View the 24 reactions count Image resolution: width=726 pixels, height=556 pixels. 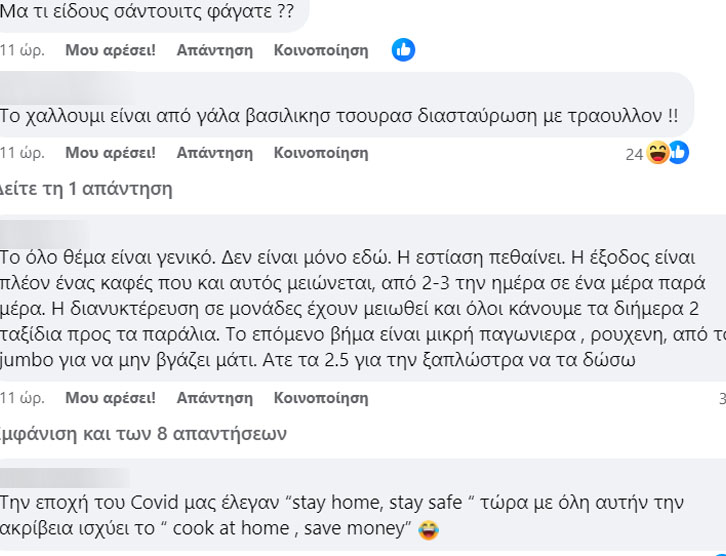coord(634,154)
